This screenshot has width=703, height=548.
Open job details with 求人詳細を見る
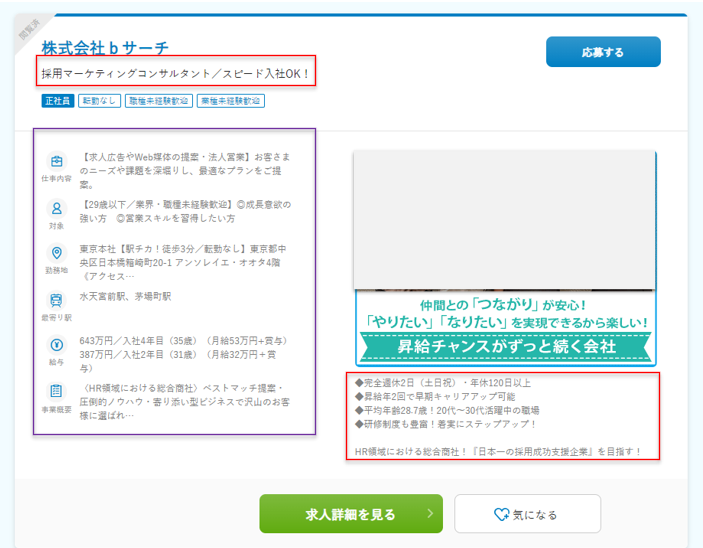pos(350,514)
